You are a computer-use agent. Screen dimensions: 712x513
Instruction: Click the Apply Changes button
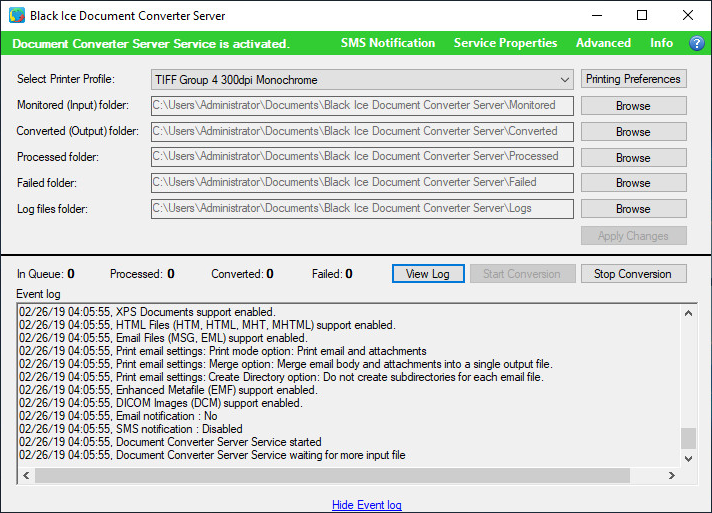coord(633,236)
